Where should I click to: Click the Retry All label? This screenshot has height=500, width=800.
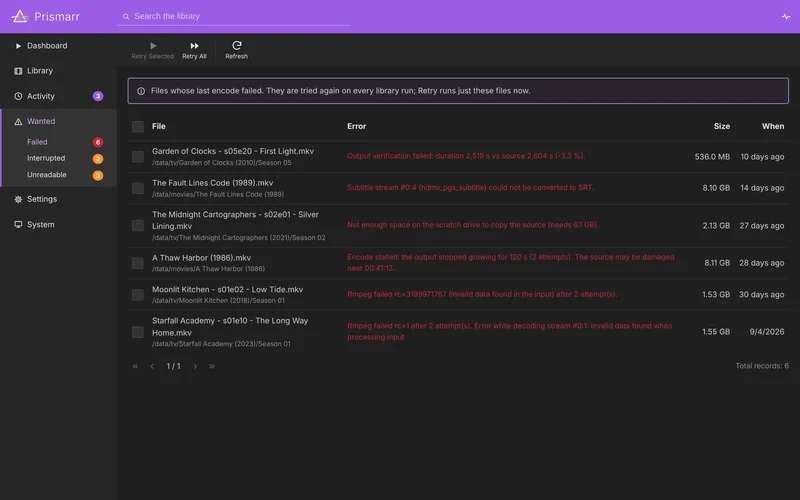point(194,57)
